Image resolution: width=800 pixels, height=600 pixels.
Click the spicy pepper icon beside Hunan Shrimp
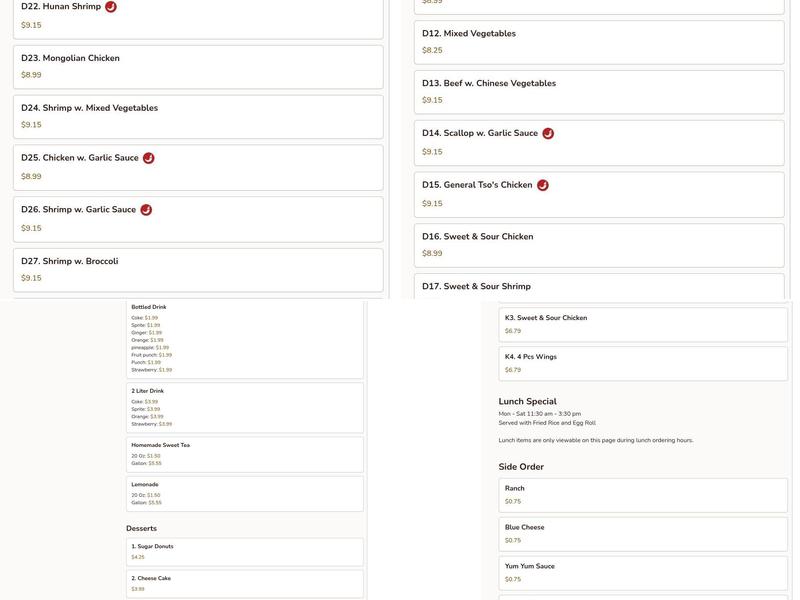pos(111,7)
